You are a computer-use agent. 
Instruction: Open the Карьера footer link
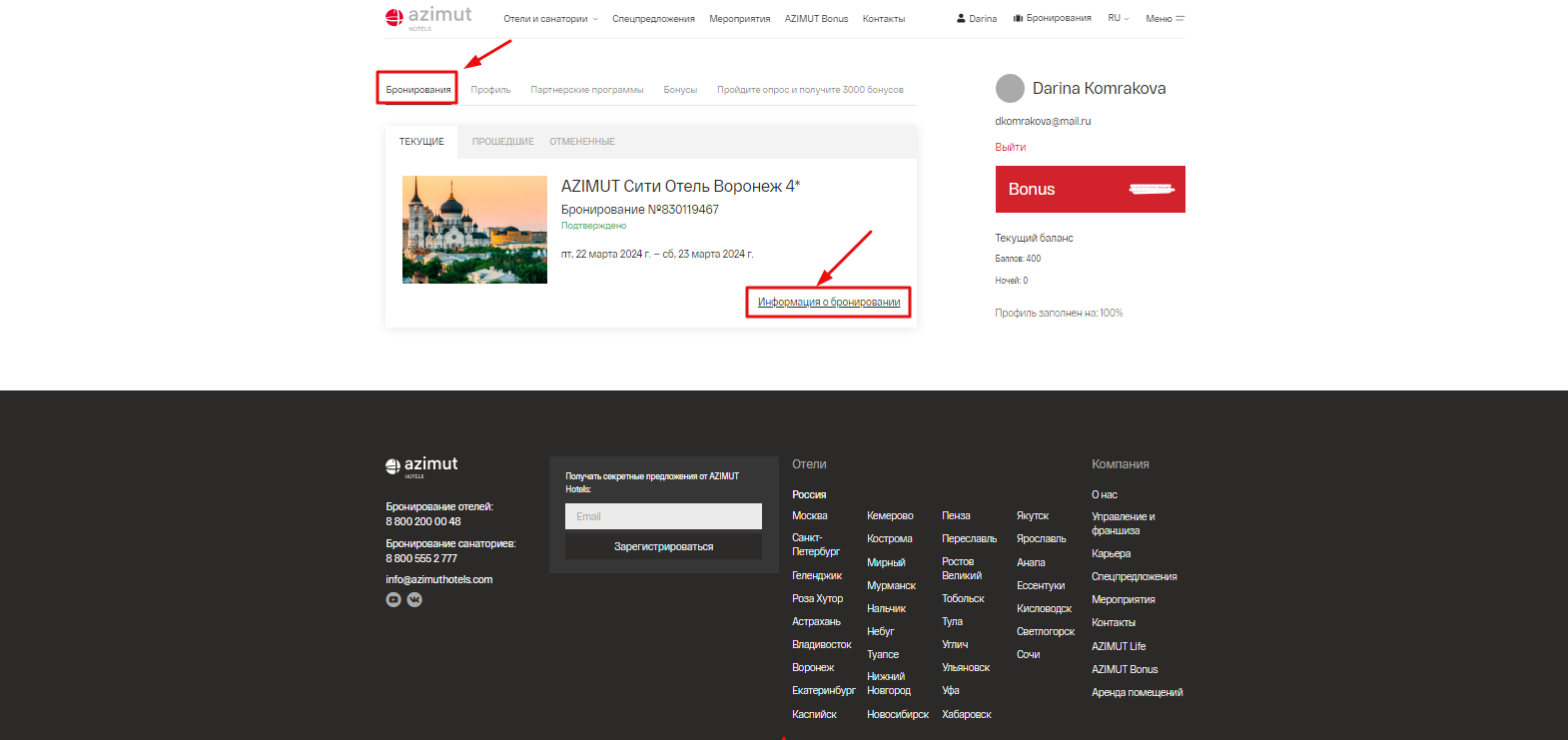[1112, 553]
